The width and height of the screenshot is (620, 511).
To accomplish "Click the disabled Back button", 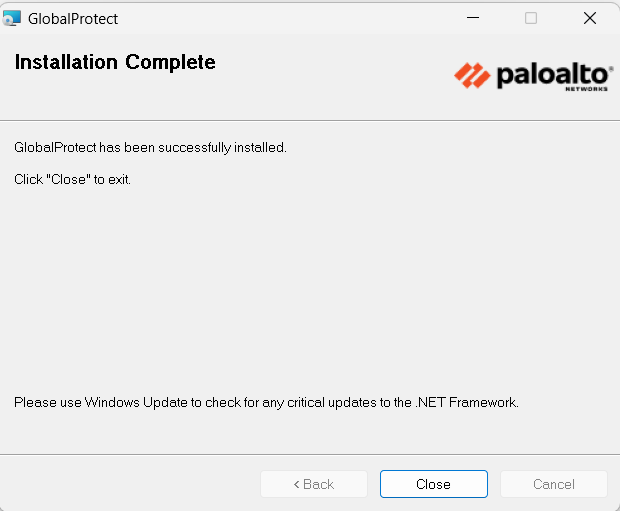I will pyautogui.click(x=314, y=484).
